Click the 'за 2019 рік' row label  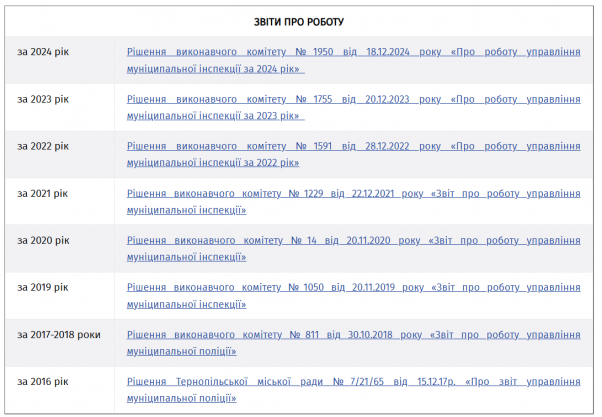click(x=44, y=287)
